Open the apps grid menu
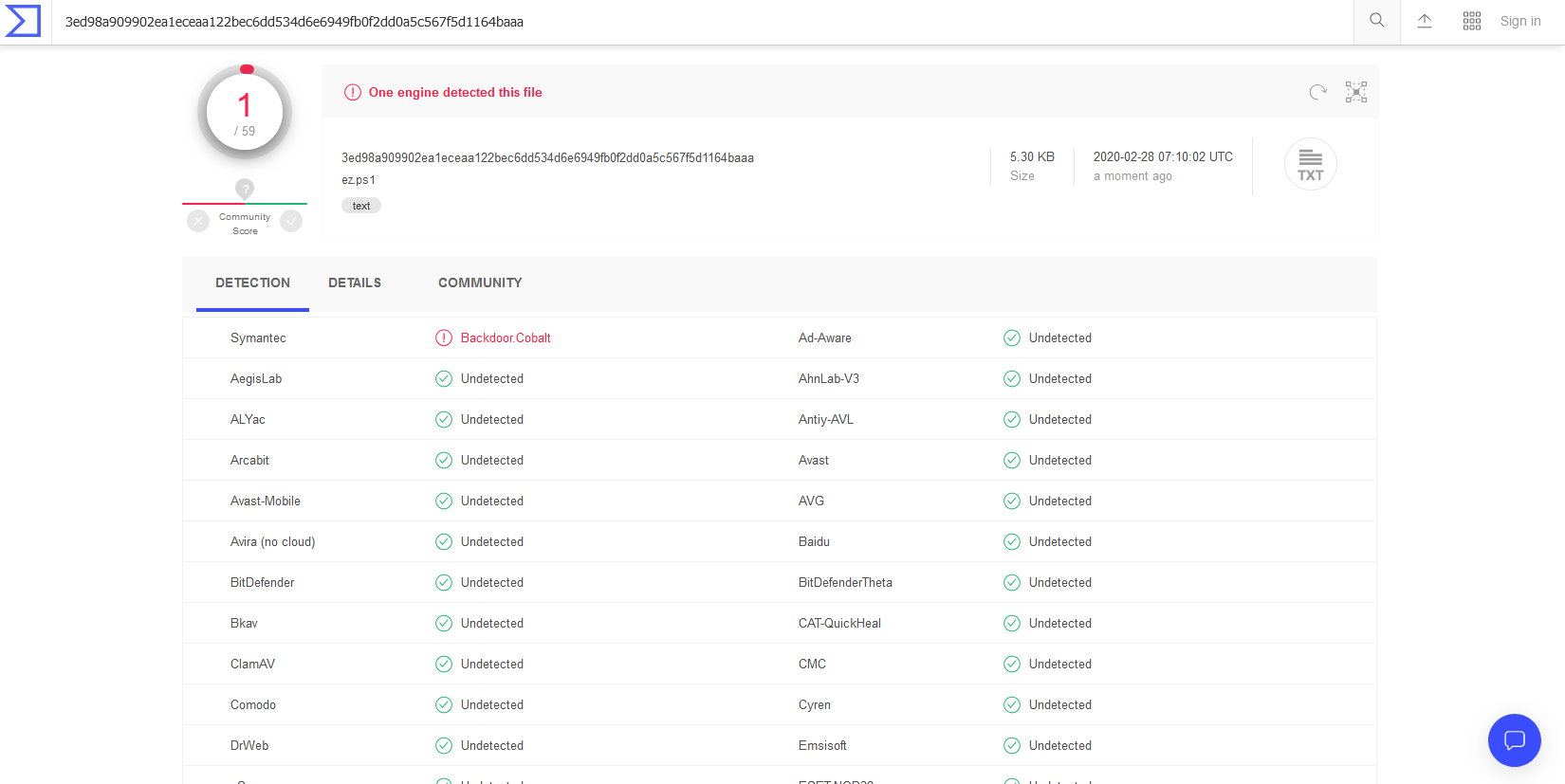The width and height of the screenshot is (1565, 784). (x=1472, y=21)
